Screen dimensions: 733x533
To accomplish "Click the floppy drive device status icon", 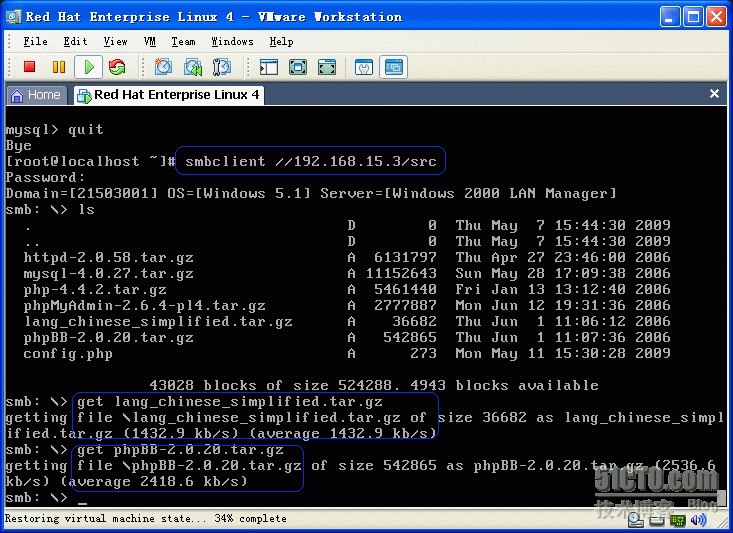I will [657, 520].
